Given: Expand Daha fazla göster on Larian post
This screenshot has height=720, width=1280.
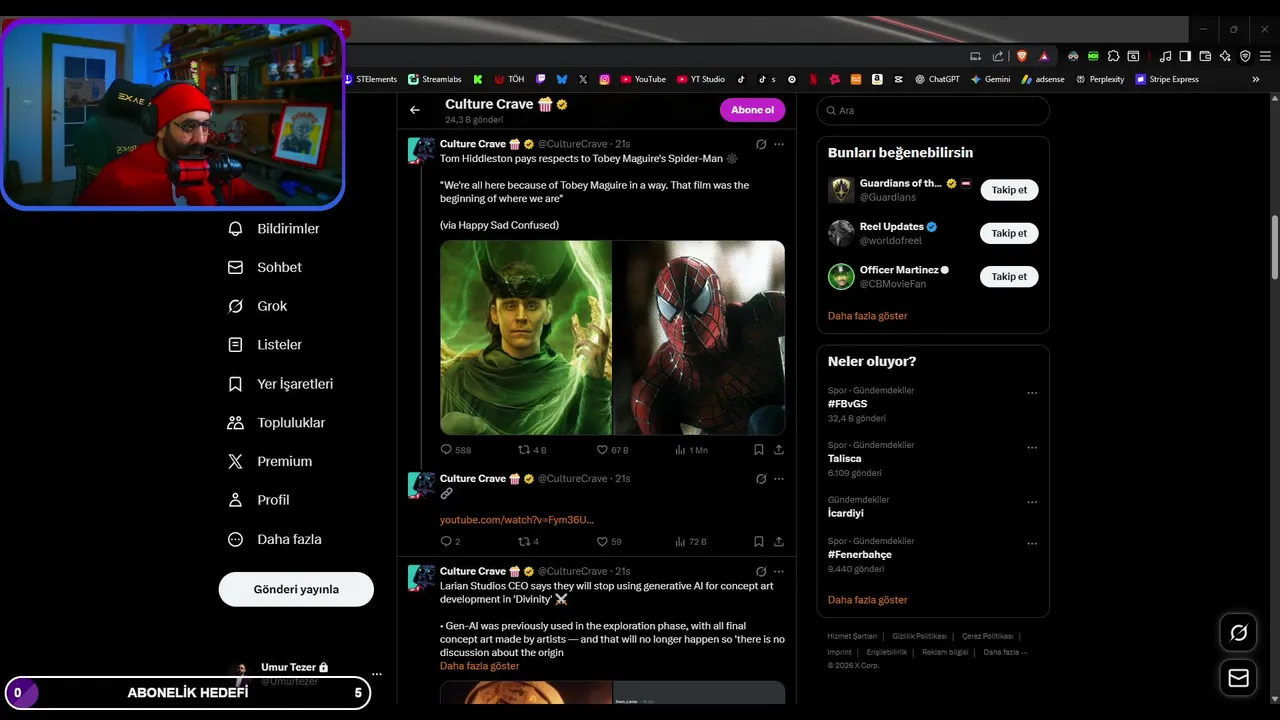Looking at the screenshot, I should pos(480,666).
